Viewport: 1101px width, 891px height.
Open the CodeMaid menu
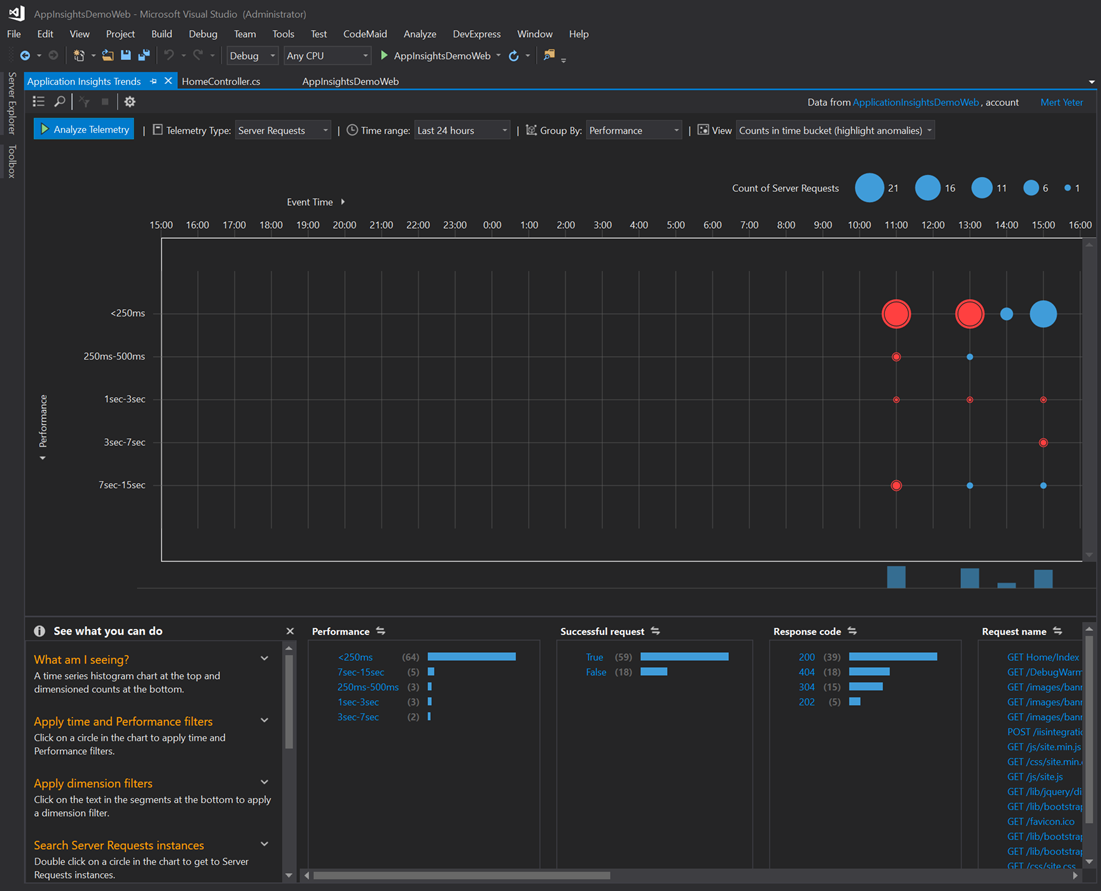[x=365, y=34]
